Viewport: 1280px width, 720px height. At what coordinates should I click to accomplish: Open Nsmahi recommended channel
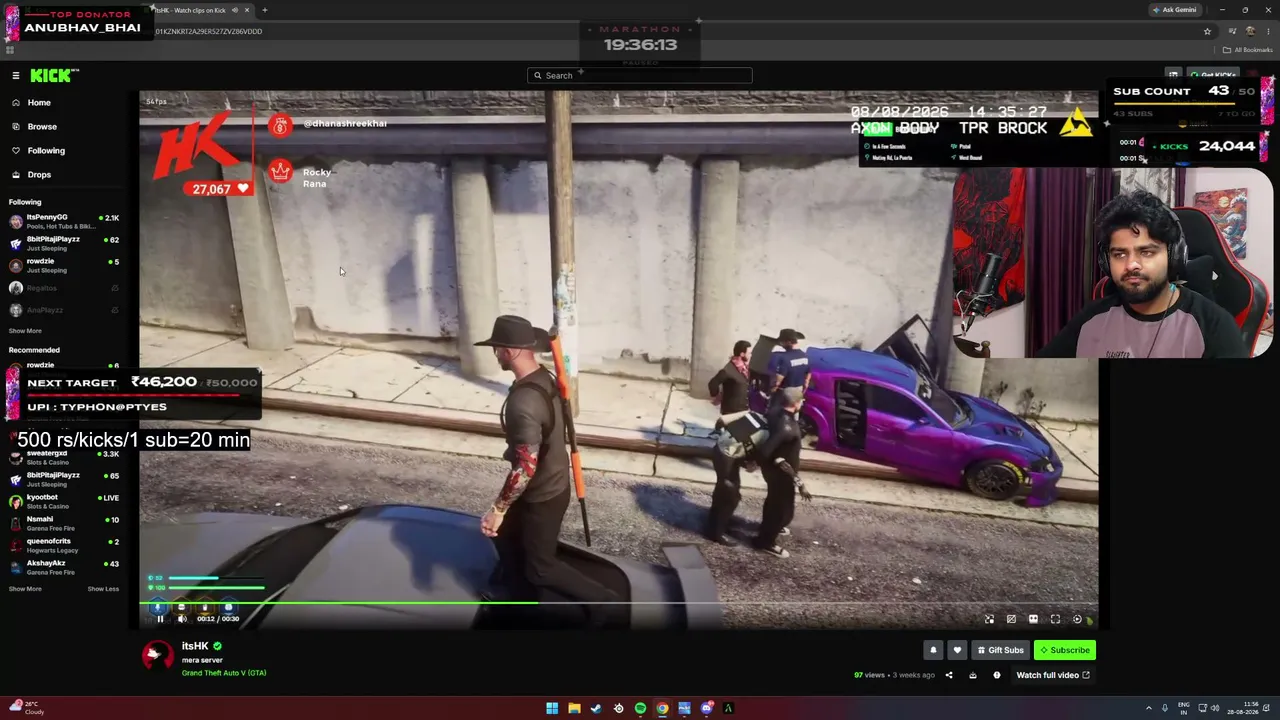tap(64, 523)
